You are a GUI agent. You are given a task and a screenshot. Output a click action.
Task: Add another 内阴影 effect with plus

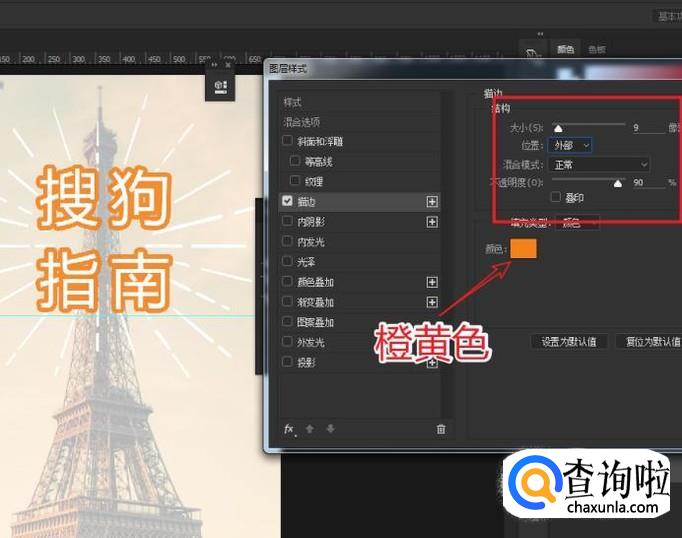pyautogui.click(x=432, y=222)
